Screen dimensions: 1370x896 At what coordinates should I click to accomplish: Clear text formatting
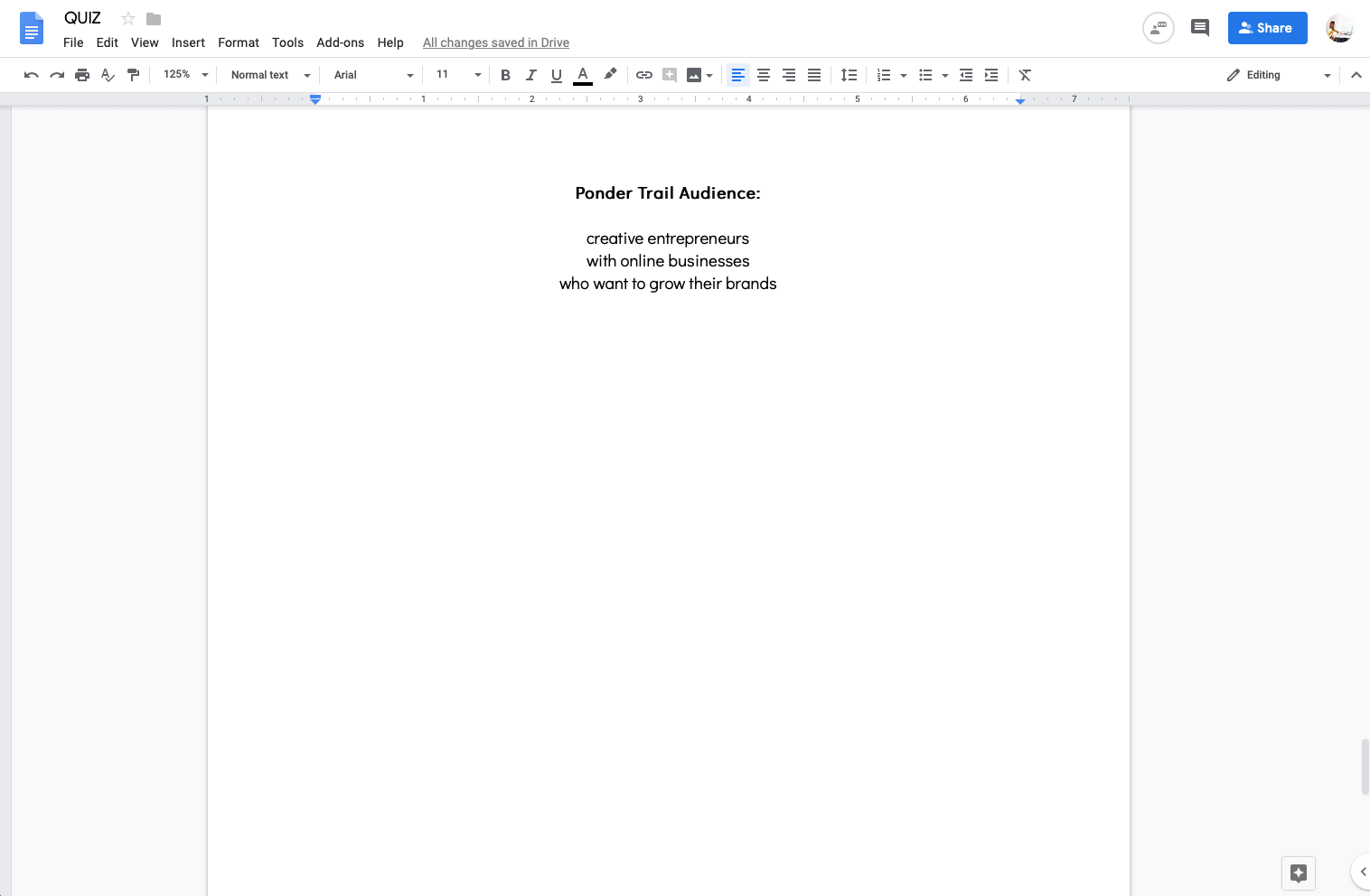(1025, 75)
